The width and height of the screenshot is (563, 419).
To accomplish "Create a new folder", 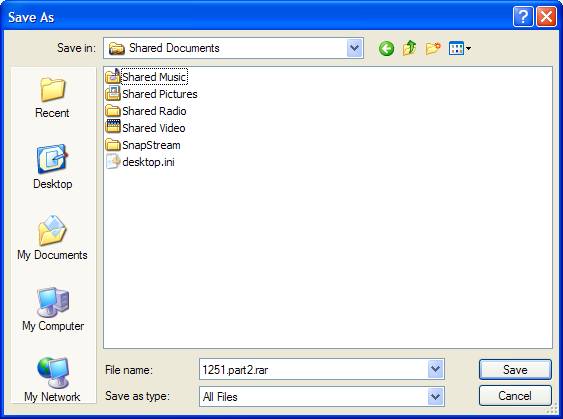I will coord(433,48).
